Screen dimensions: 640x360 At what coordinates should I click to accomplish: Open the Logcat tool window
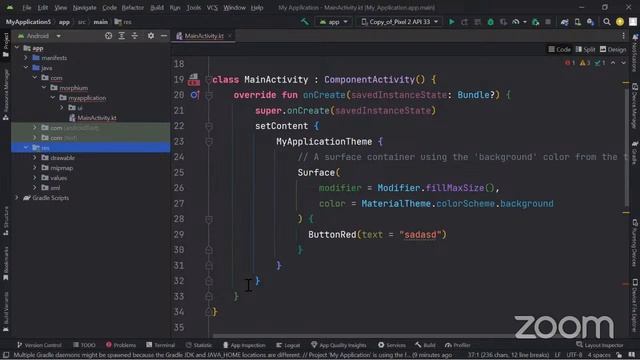pos(288,345)
